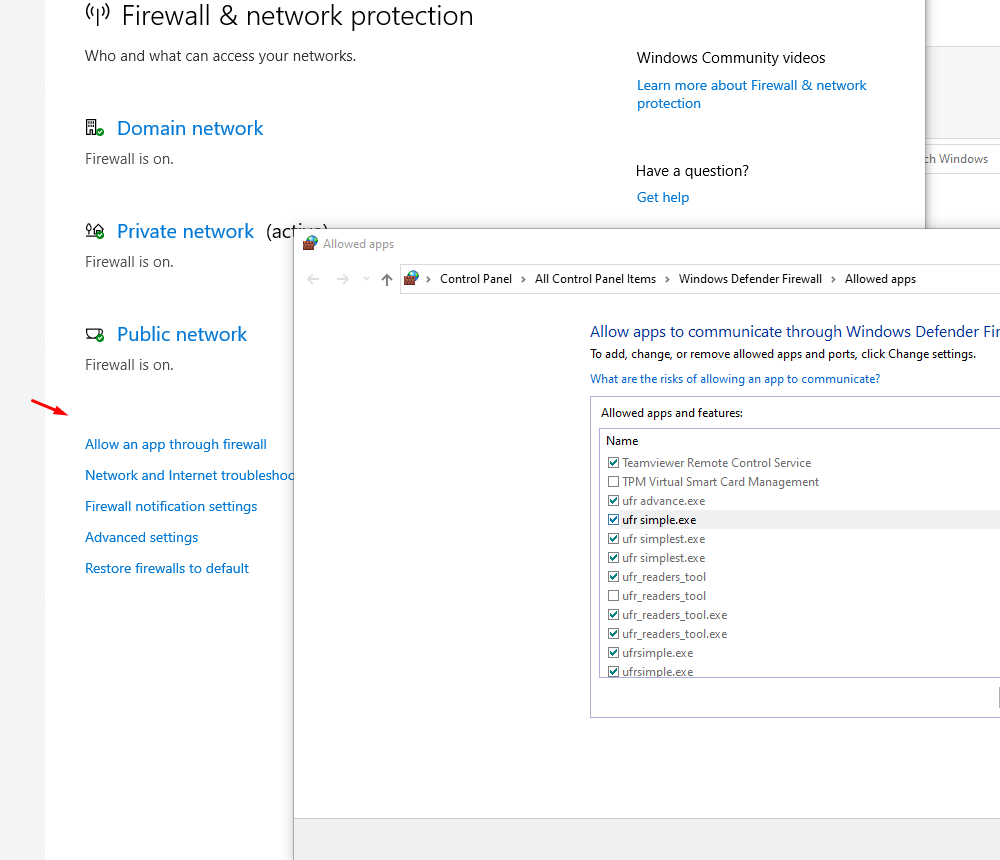Select Allowed apps breadcrumb

880,279
